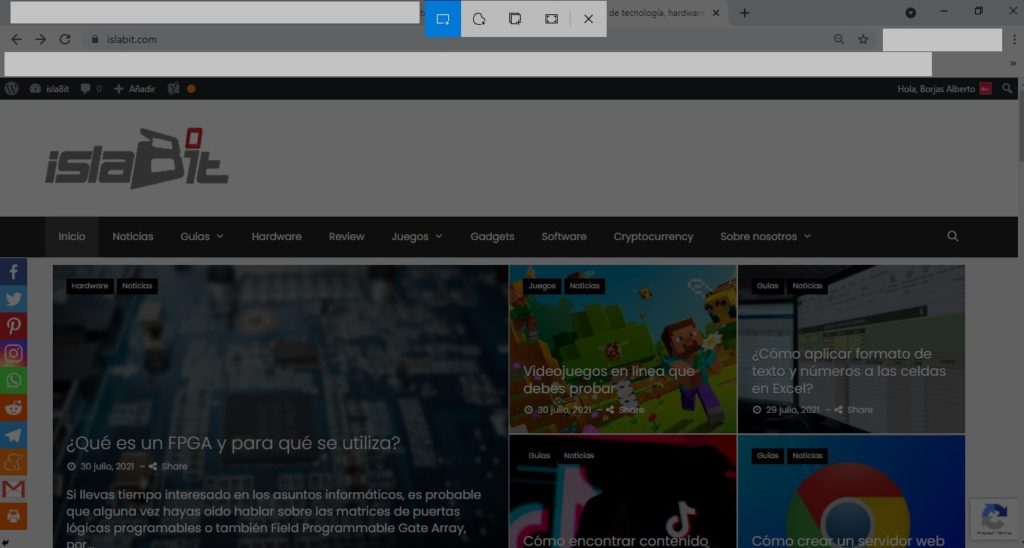Choose the freeform snip tool

[x=479, y=19]
